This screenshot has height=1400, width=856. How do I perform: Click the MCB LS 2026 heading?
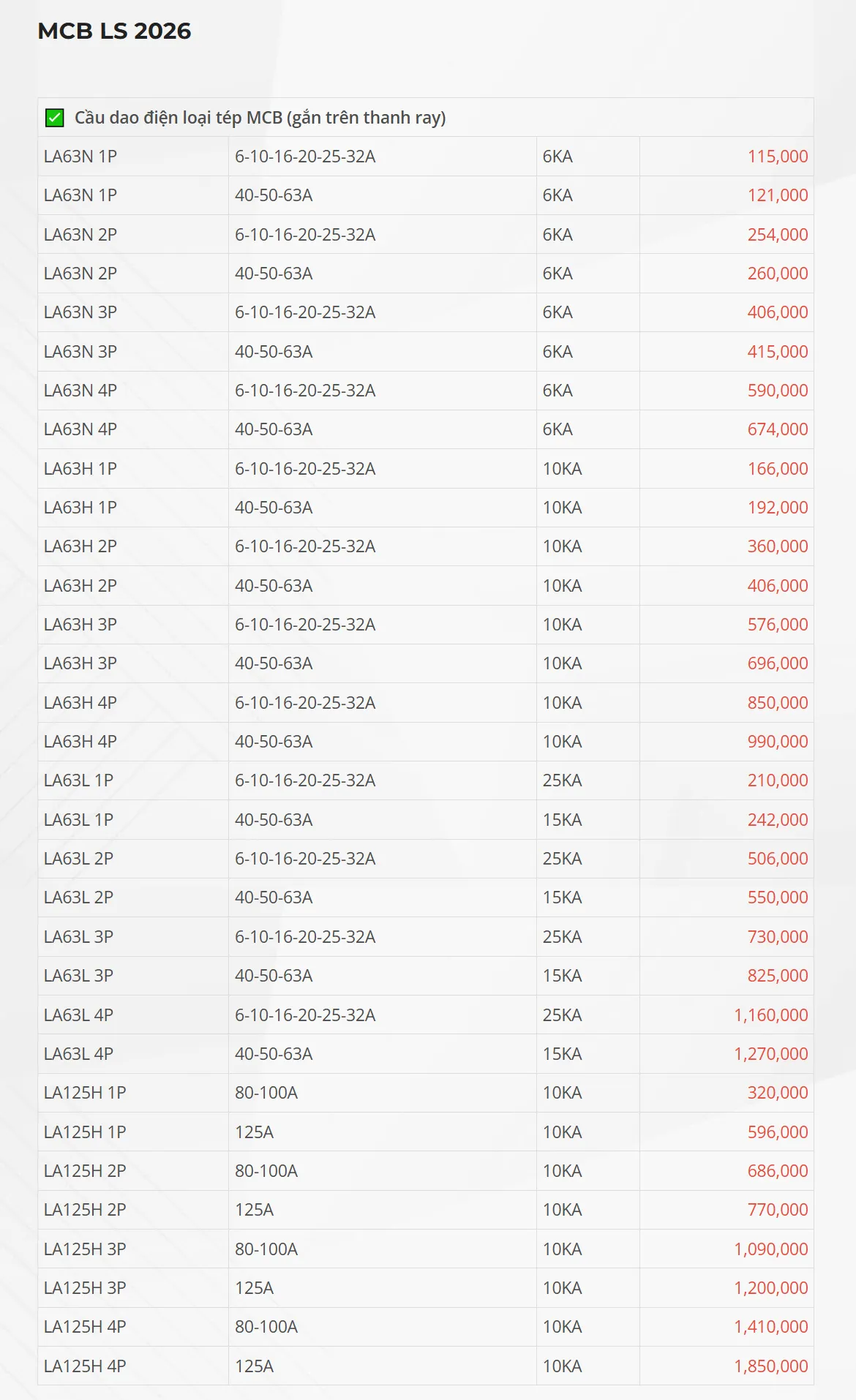click(x=114, y=31)
